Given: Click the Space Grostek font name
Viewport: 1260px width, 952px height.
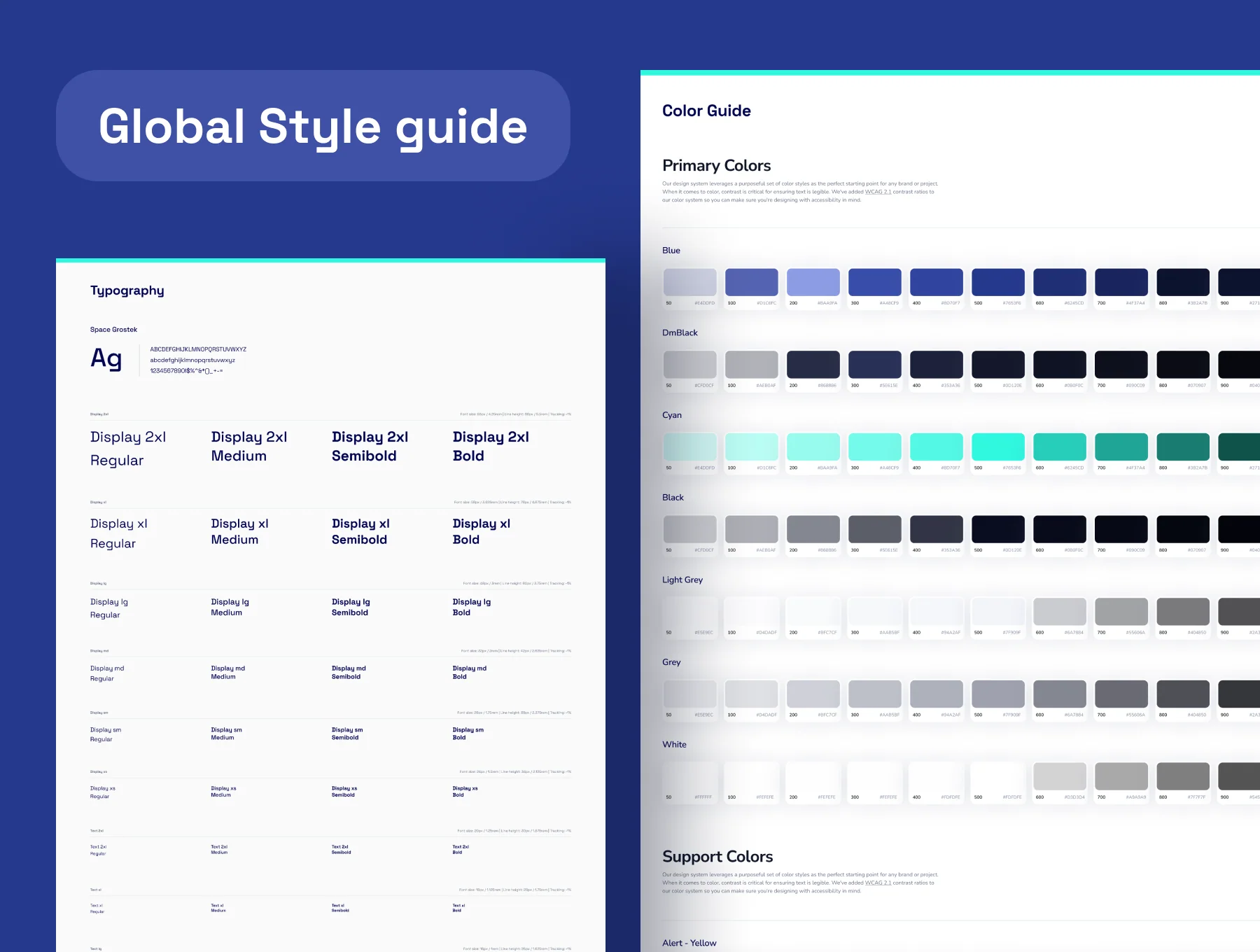Looking at the screenshot, I should [x=113, y=330].
